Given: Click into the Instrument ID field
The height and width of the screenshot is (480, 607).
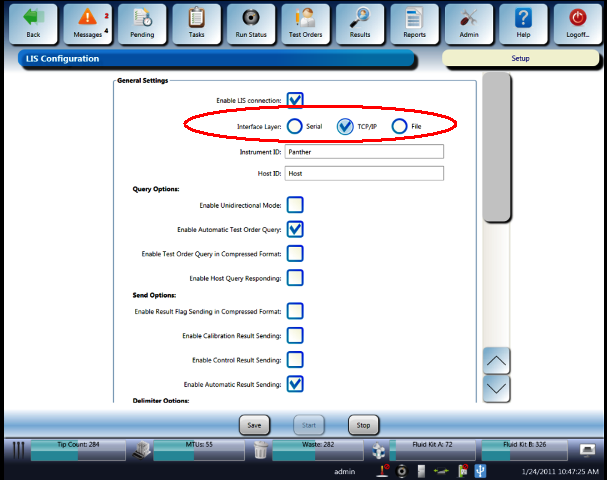Looking at the screenshot, I should pos(363,152).
